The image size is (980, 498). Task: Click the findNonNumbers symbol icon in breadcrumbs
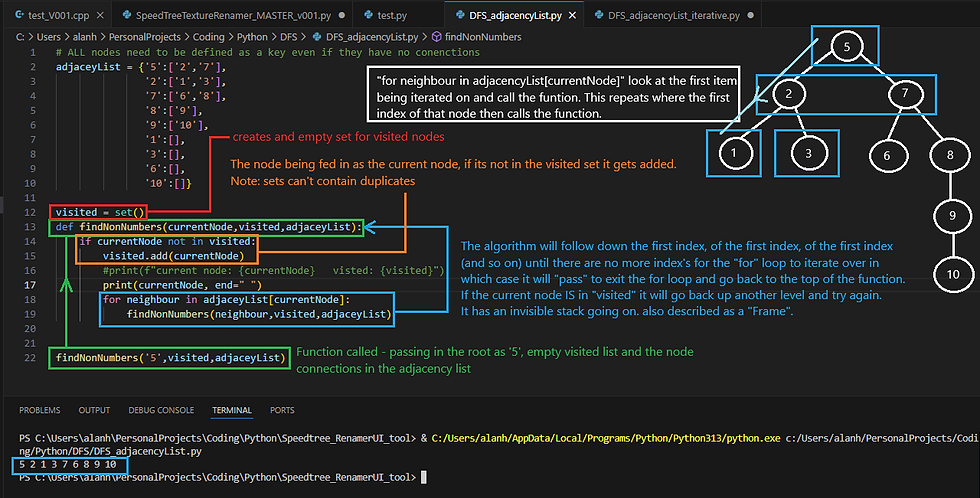pyautogui.click(x=437, y=37)
